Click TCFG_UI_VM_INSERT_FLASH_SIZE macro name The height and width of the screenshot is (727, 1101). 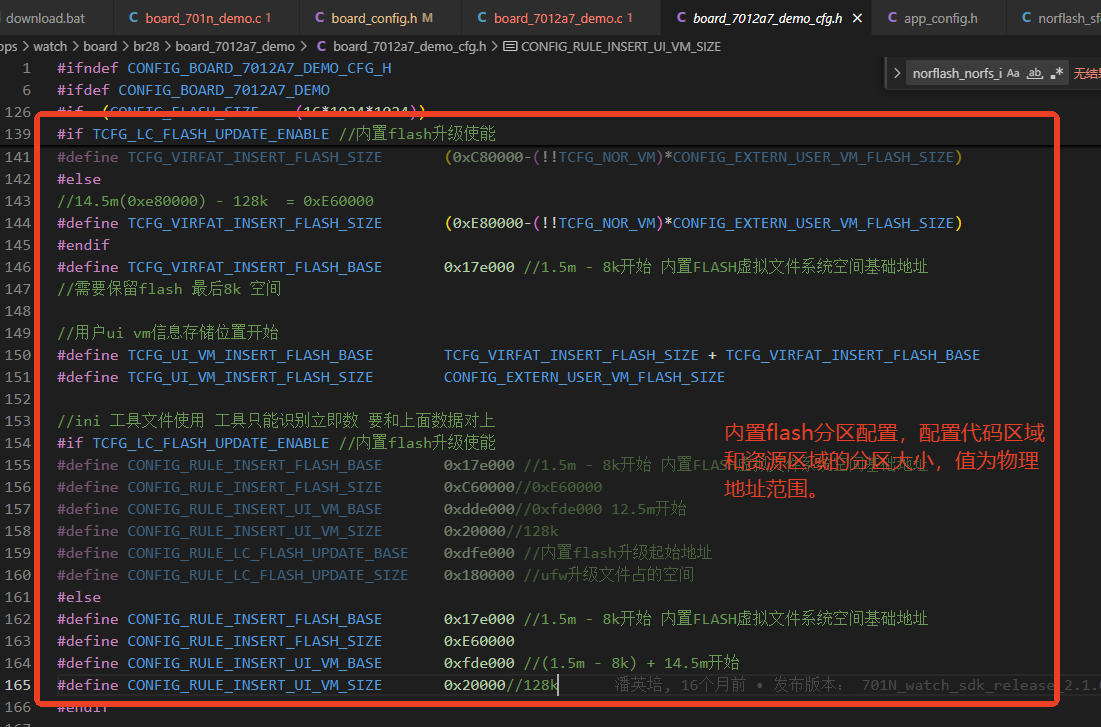pos(250,377)
